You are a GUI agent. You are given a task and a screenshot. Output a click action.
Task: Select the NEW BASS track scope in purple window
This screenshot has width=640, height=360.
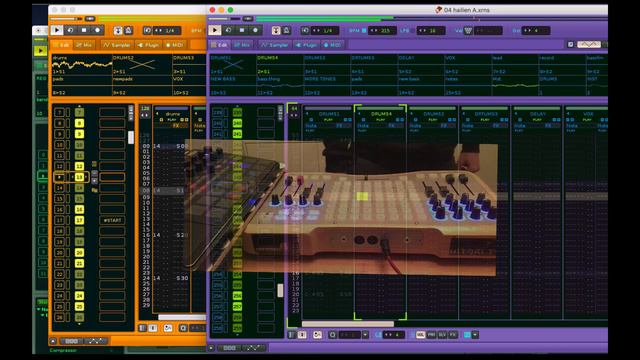click(x=233, y=86)
